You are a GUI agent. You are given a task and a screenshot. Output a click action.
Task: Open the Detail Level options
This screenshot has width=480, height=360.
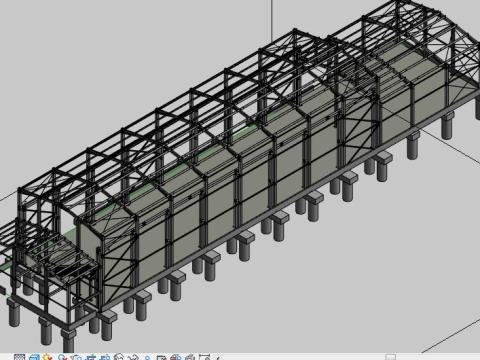pyautogui.click(x=20, y=358)
